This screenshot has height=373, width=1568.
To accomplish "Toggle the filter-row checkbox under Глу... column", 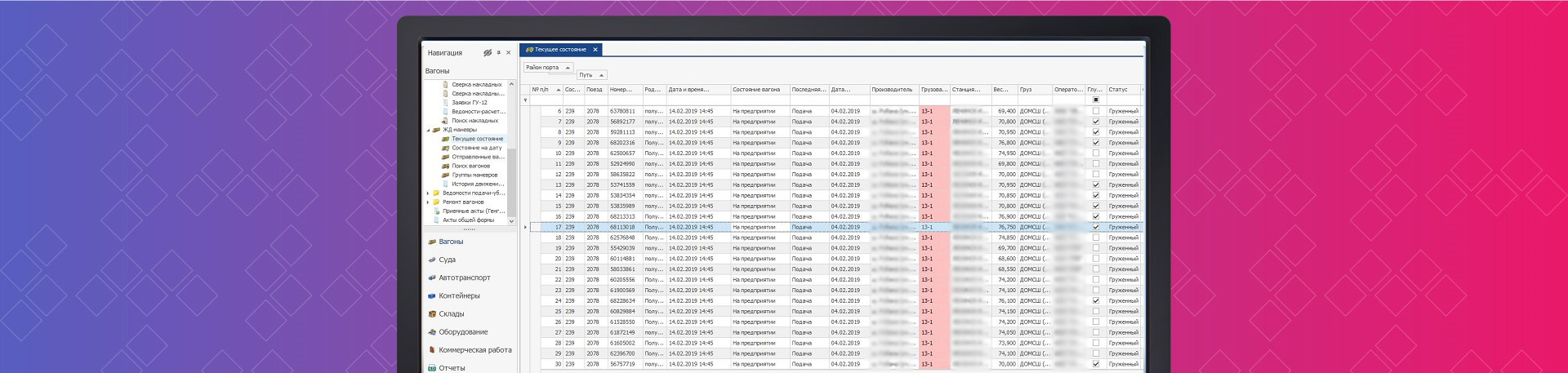I will [x=1096, y=100].
